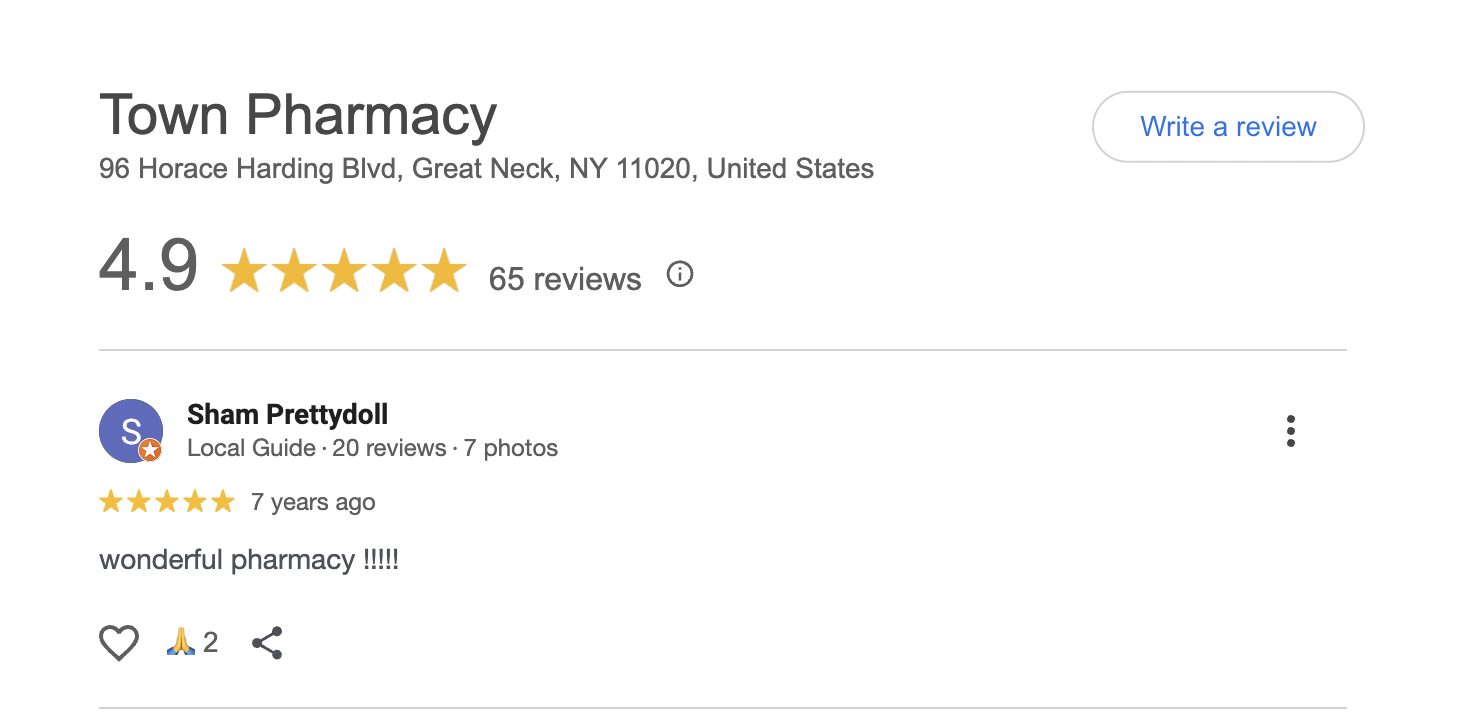This screenshot has height=720, width=1462.
Task: Like the review with the heart icon
Action: click(119, 642)
